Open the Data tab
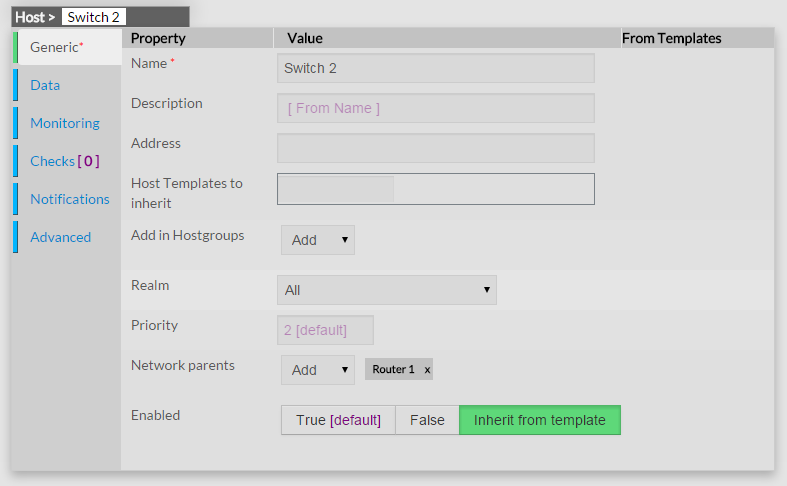Viewport: 787px width, 486px height. click(x=45, y=85)
